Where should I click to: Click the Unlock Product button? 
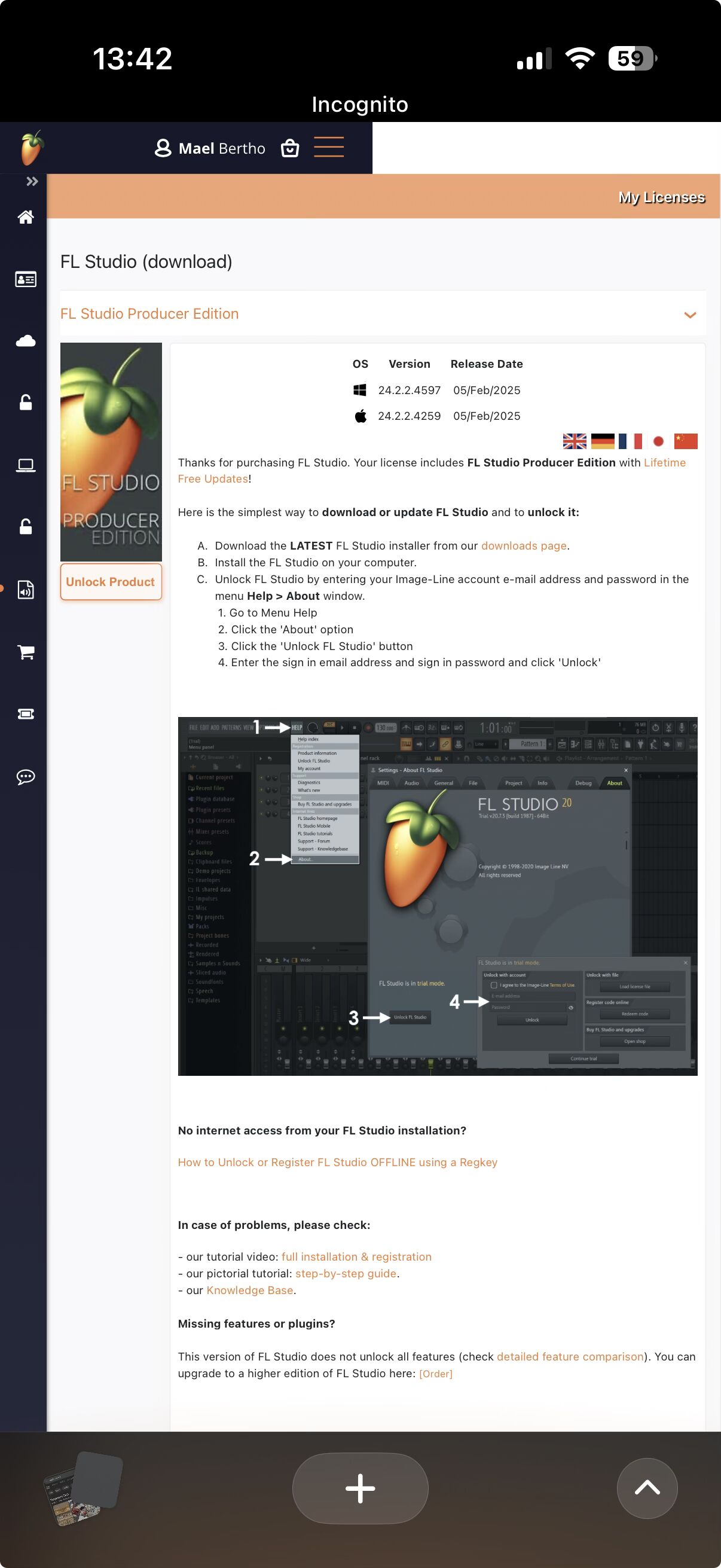(x=111, y=582)
